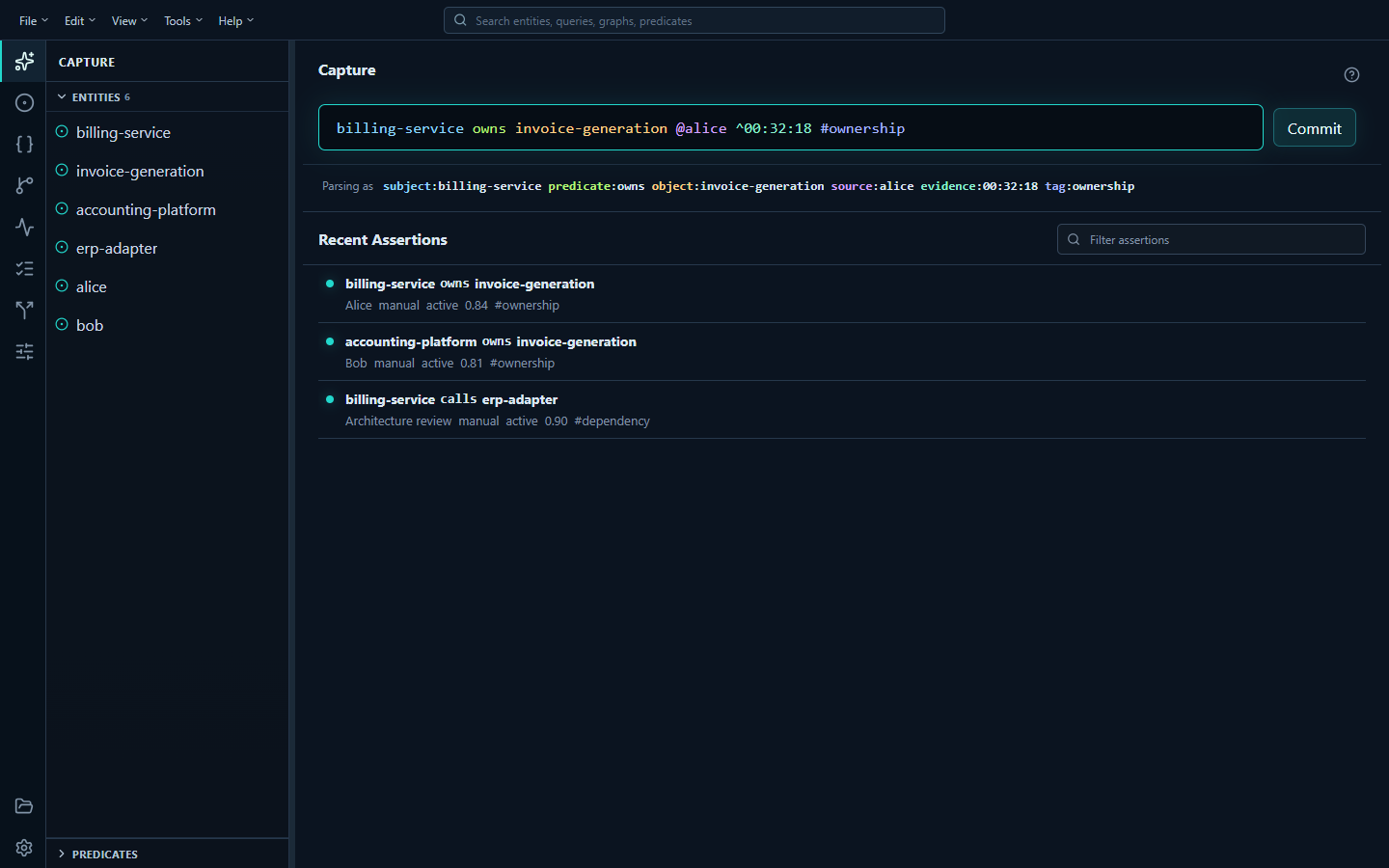The image size is (1389, 868).
Task: Open the git branch graph icon
Action: pos(24,186)
